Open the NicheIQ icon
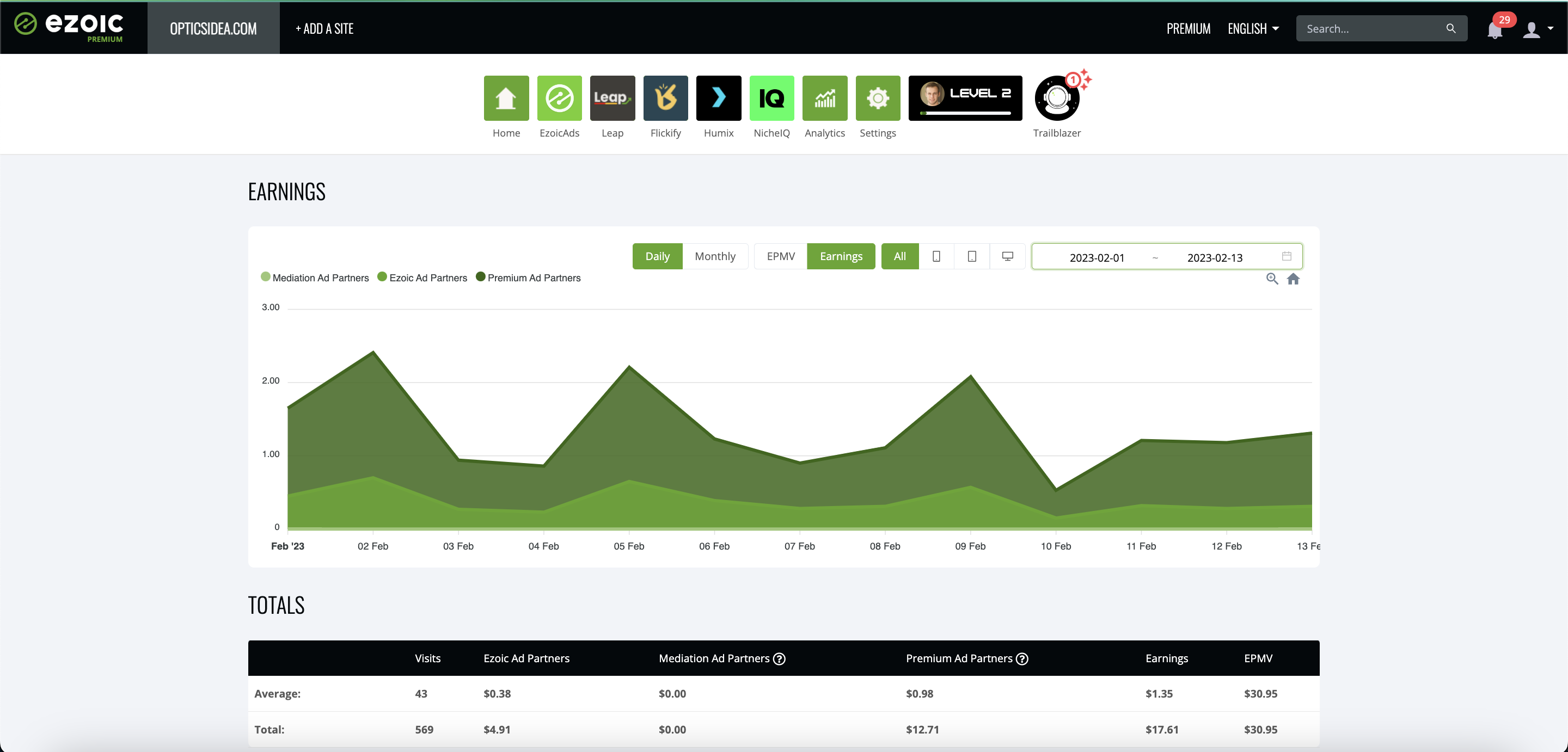Image resolution: width=1568 pixels, height=752 pixels. 771,98
